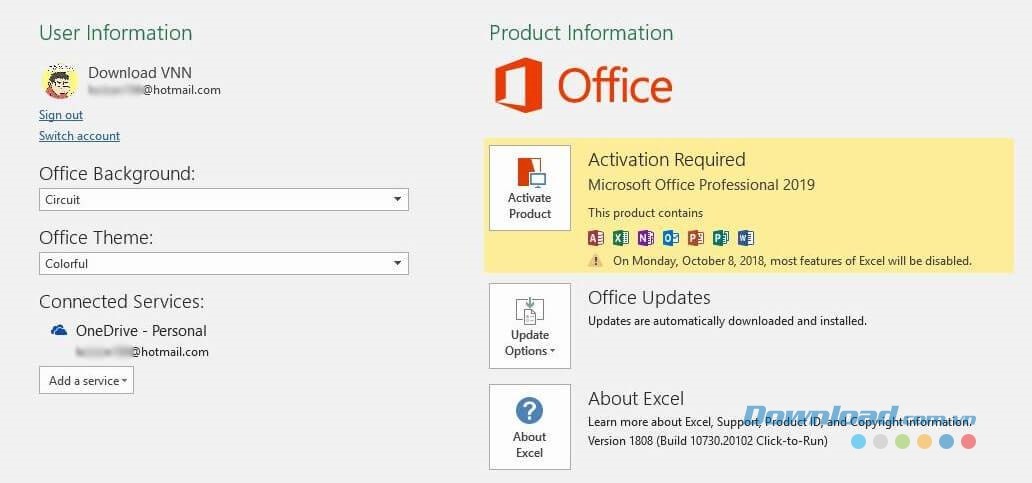Click the Publisher app icon
Screen dimensions: 1032x483
[x=721, y=238]
